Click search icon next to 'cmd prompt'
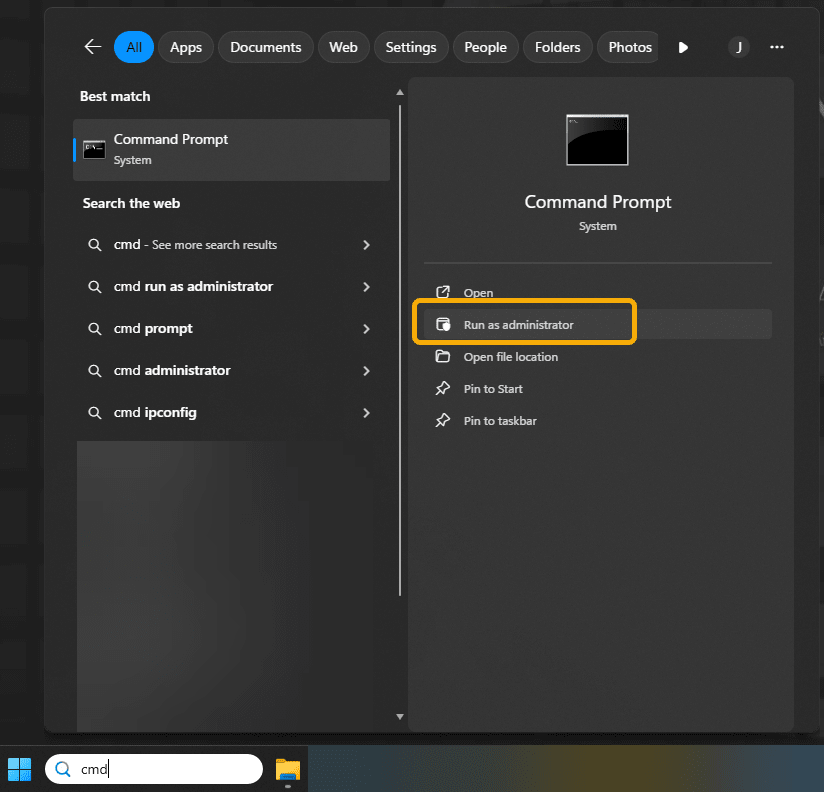 (x=95, y=329)
